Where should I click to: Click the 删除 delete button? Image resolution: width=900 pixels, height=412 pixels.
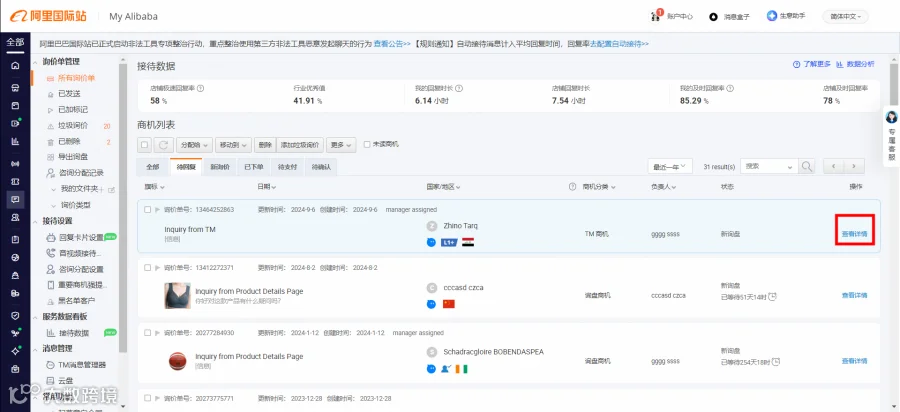click(264, 145)
